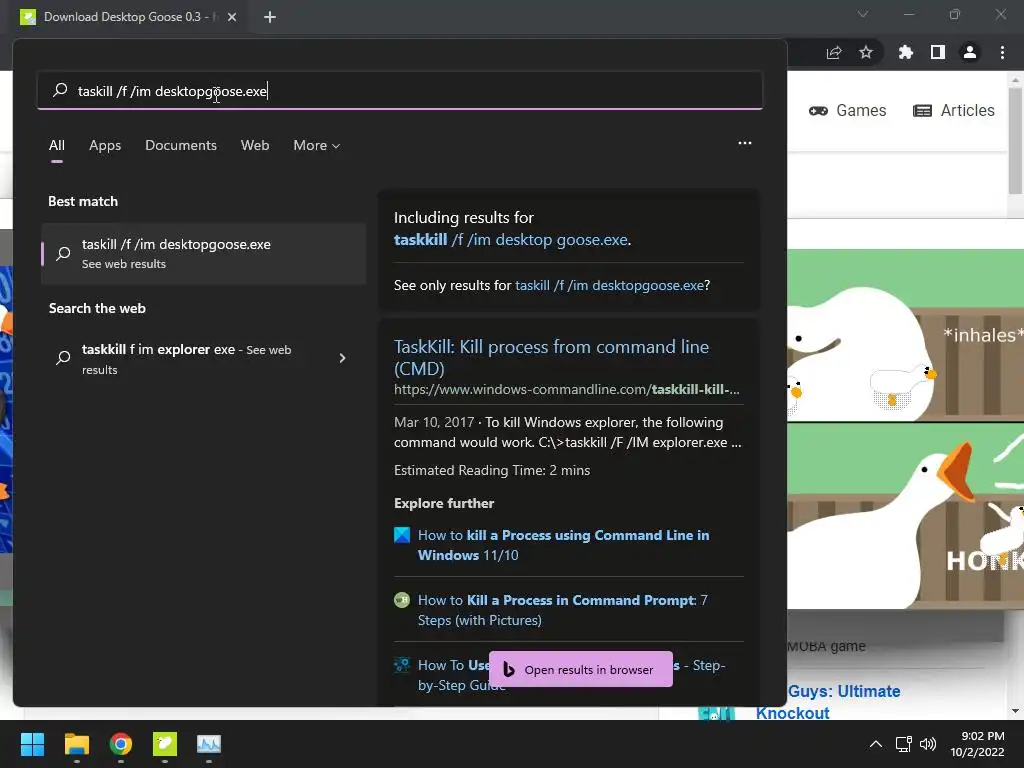Open the volume speaker tray icon

point(927,744)
